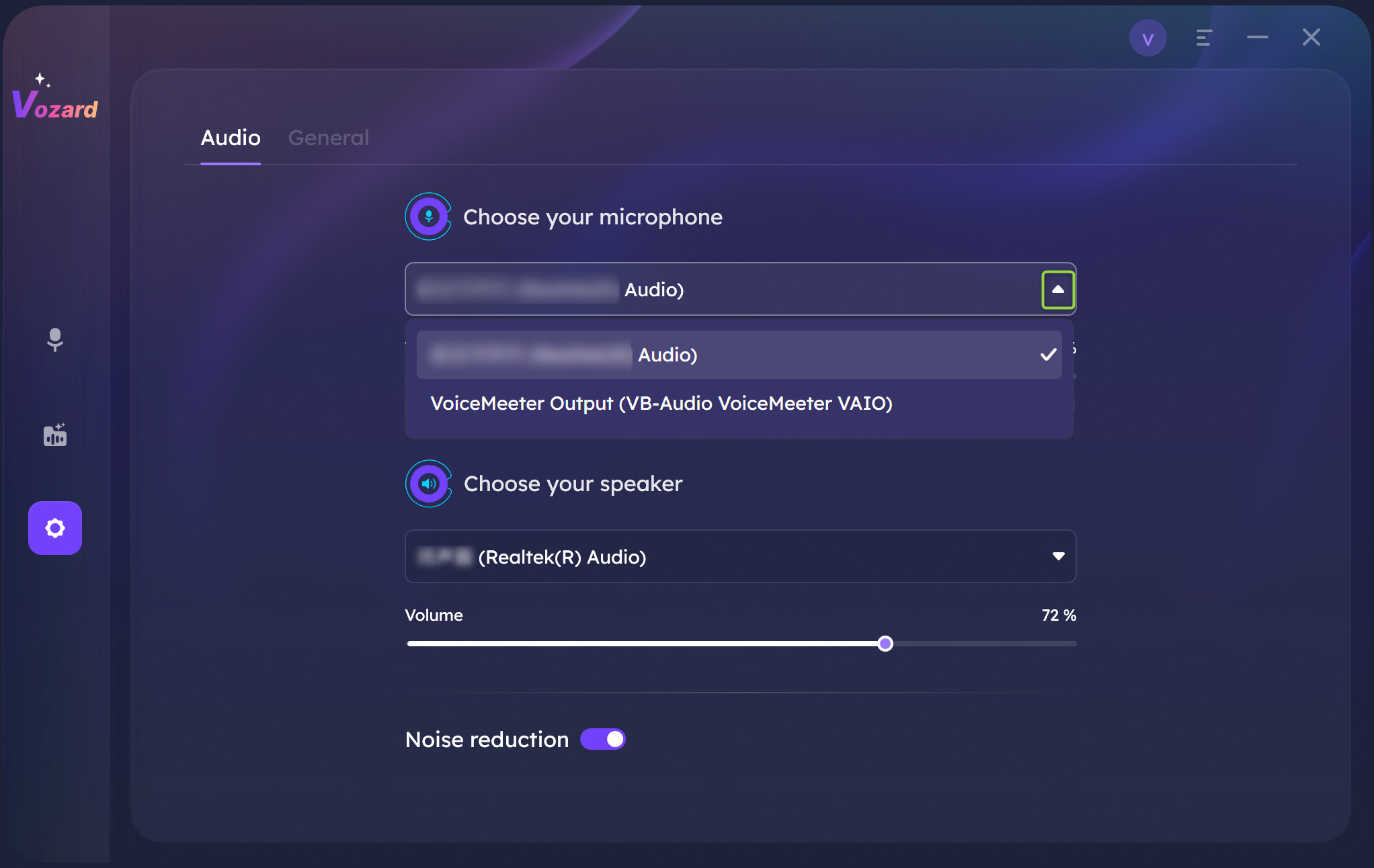Click the analytics/stats icon in sidebar

point(55,435)
